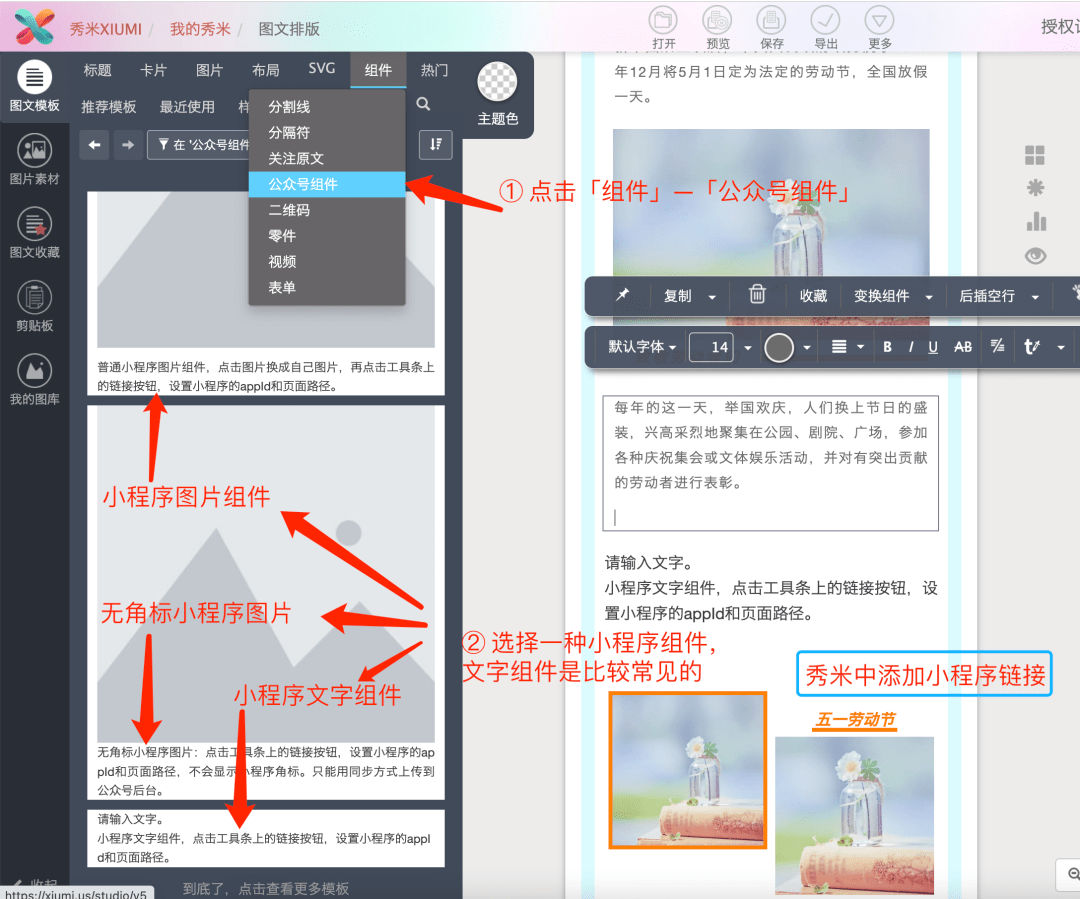Viewport: 1080px width, 899px height.
Task: Expand the 复制 dropdown arrow
Action: [x=712, y=297]
